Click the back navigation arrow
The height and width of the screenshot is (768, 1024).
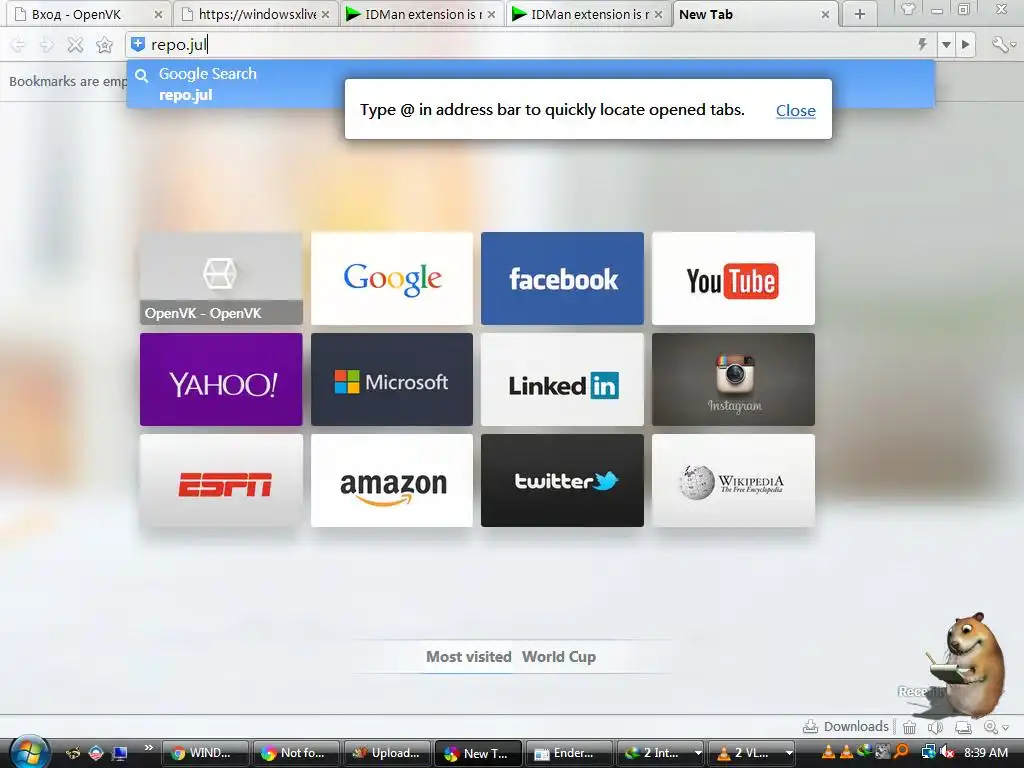coord(18,44)
